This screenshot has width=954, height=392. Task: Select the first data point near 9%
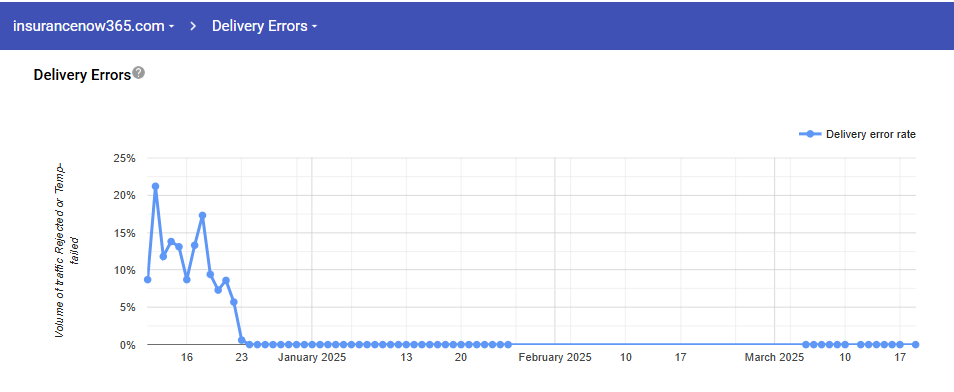tap(147, 279)
